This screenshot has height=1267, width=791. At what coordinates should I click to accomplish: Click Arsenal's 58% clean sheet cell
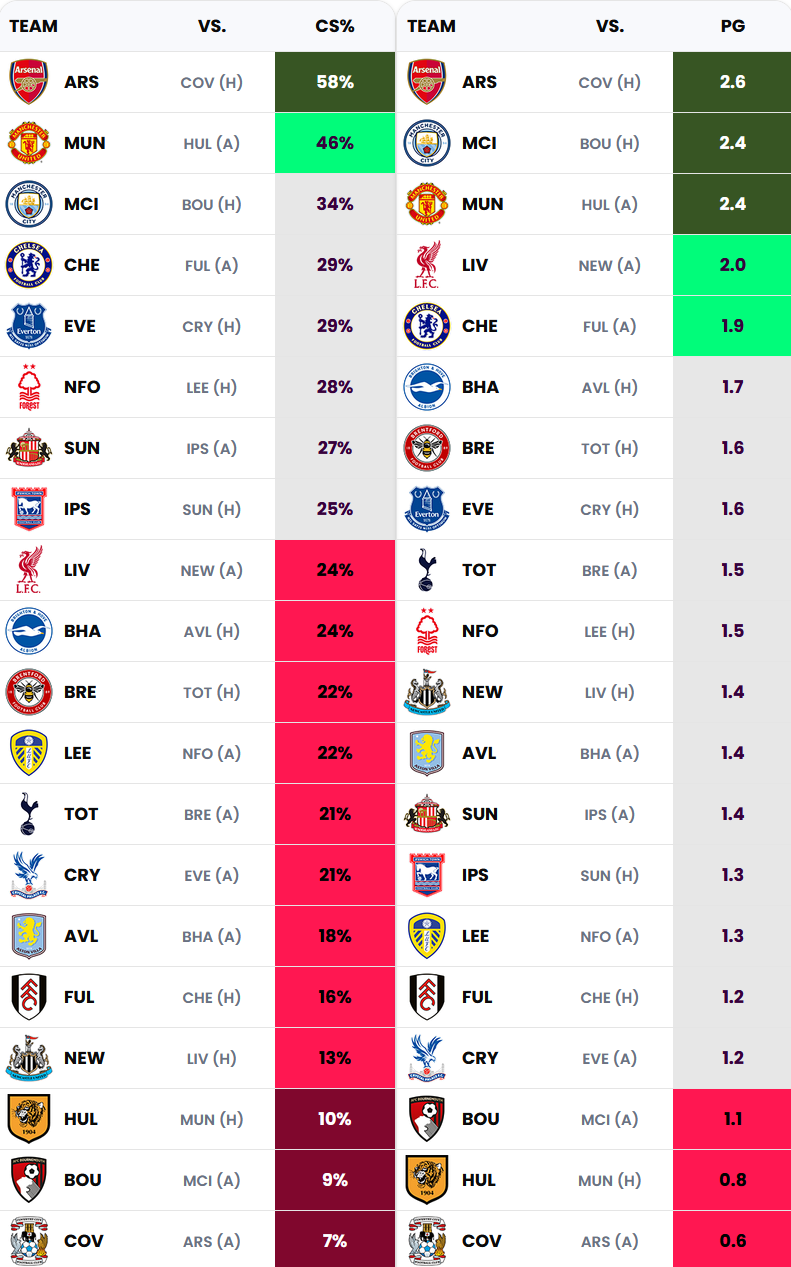tap(335, 82)
